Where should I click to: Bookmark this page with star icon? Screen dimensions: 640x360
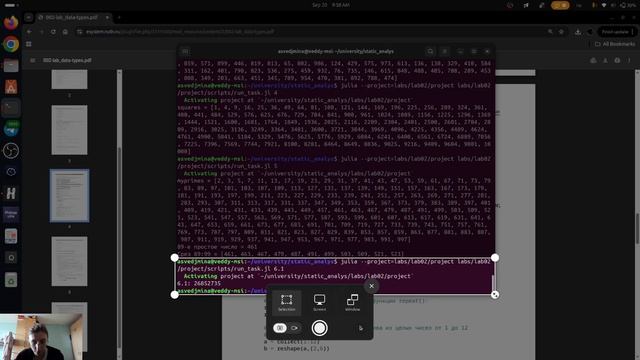[x=562, y=31]
